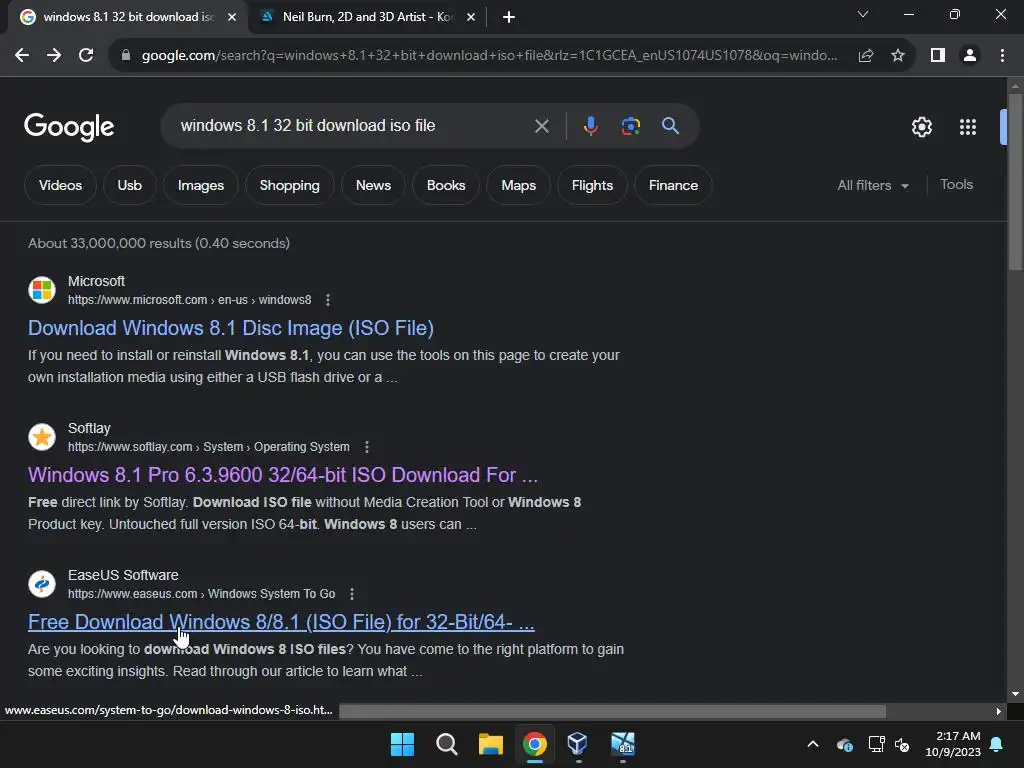1024x768 pixels.
Task: Open VirtualBox from taskbar
Action: click(578, 744)
